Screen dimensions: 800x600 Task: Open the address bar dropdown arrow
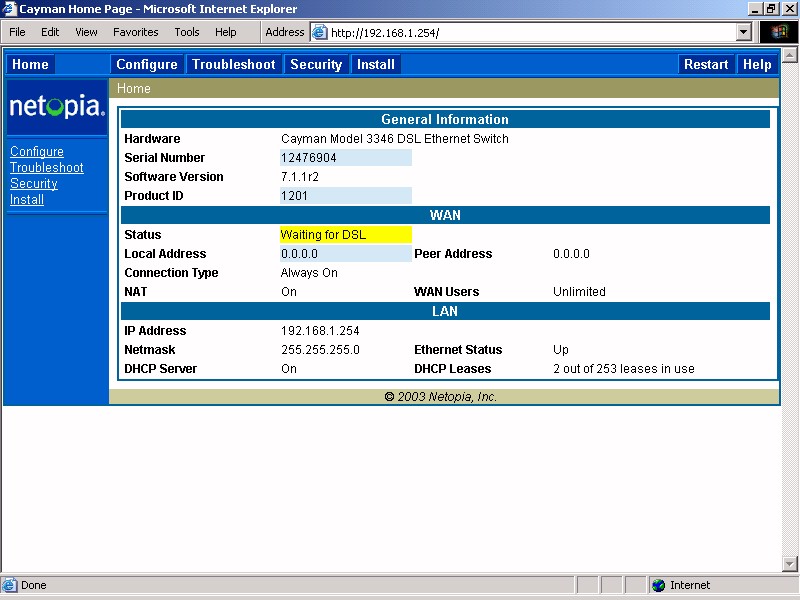point(744,33)
